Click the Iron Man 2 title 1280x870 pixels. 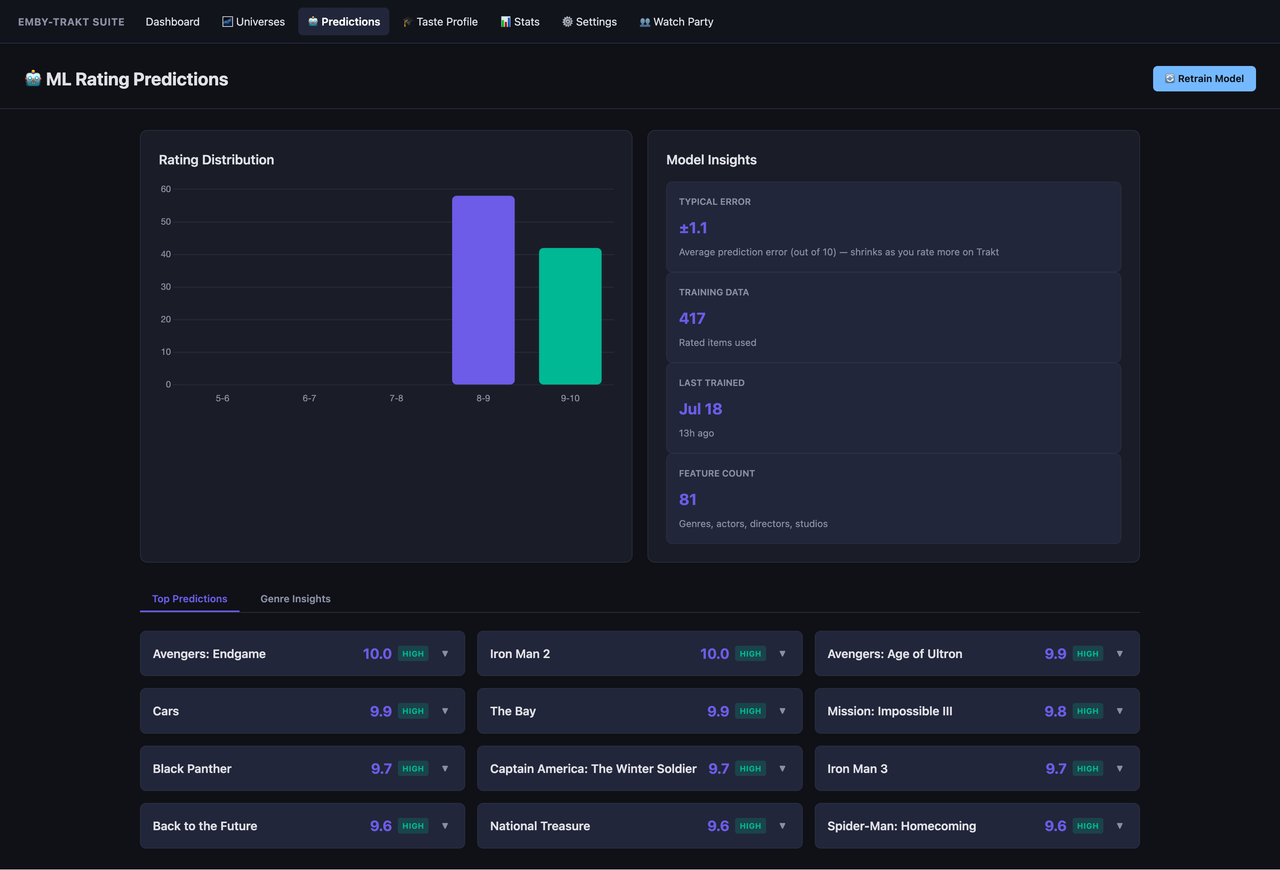[520, 654]
